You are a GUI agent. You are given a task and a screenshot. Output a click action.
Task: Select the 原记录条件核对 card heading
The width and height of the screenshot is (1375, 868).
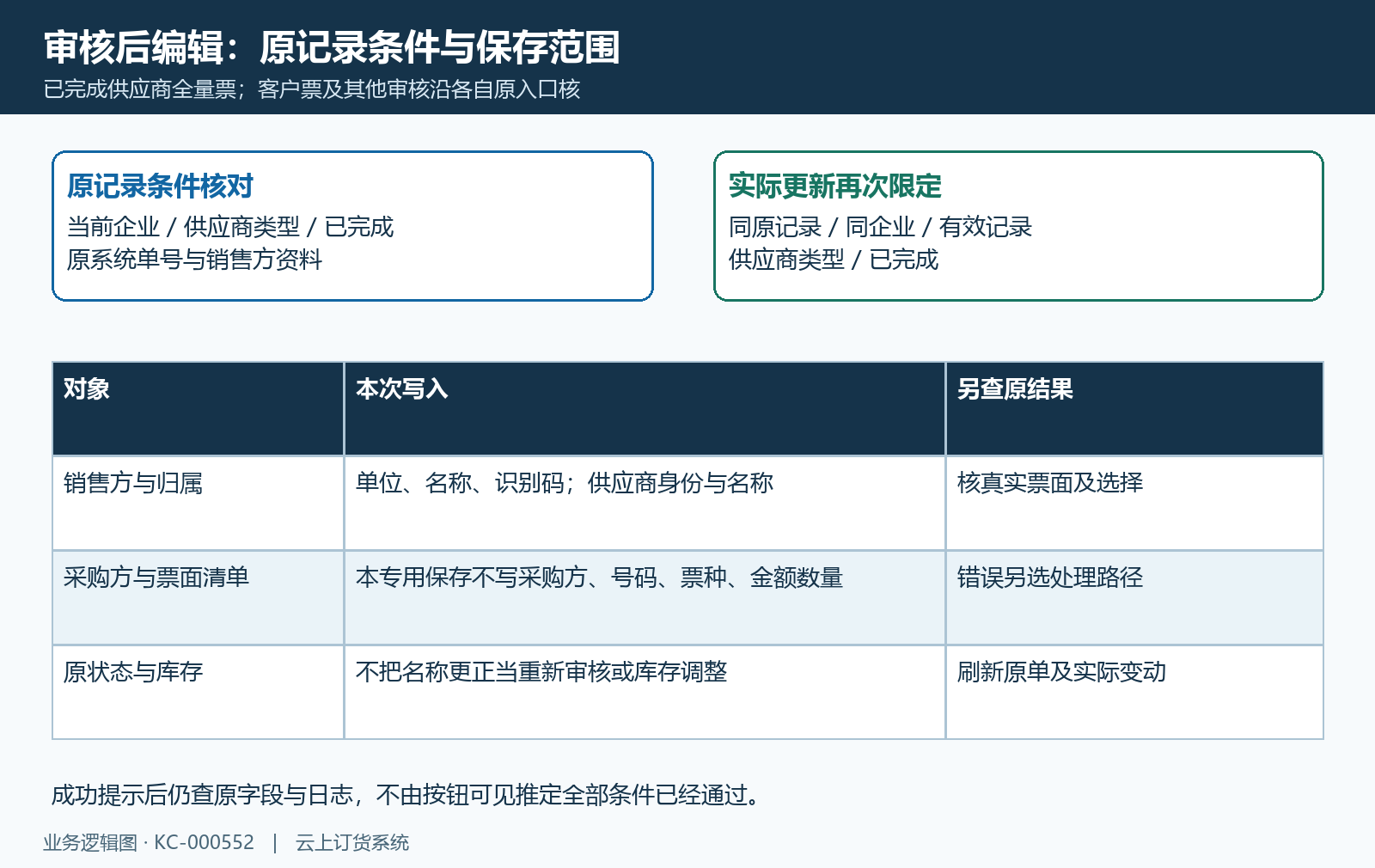click(160, 186)
